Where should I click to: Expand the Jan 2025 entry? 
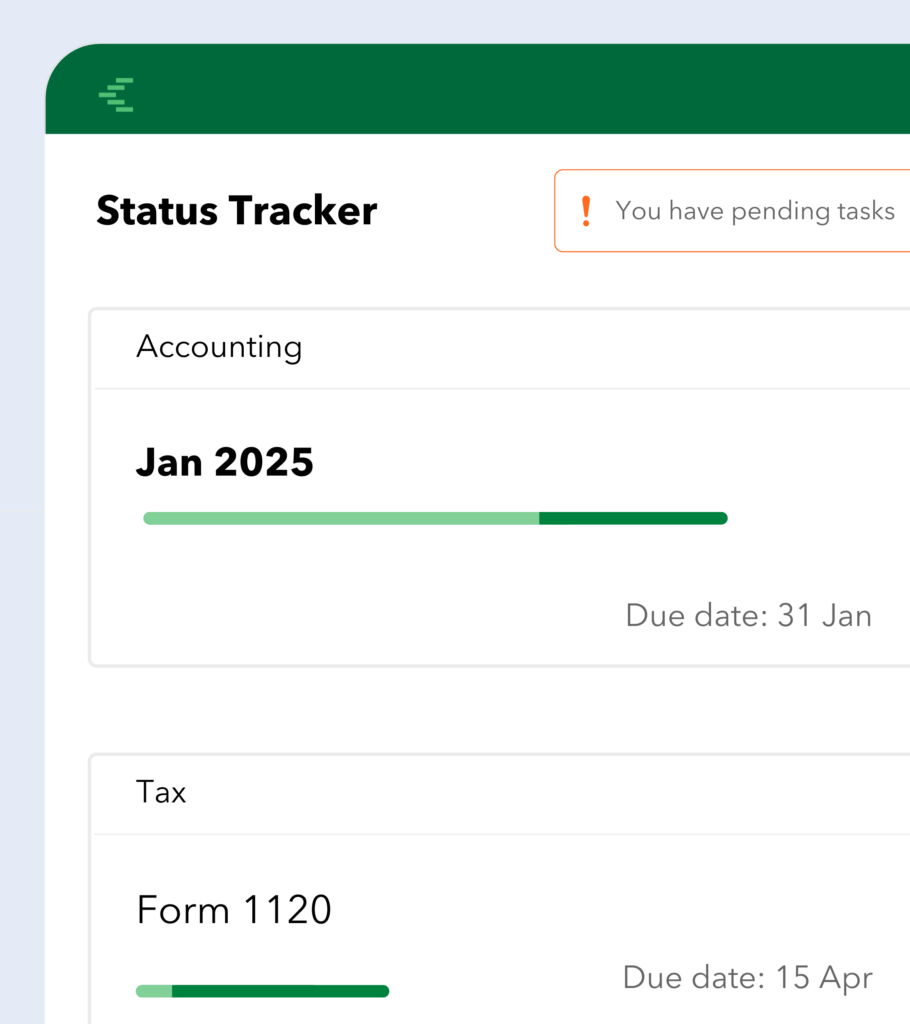[224, 461]
